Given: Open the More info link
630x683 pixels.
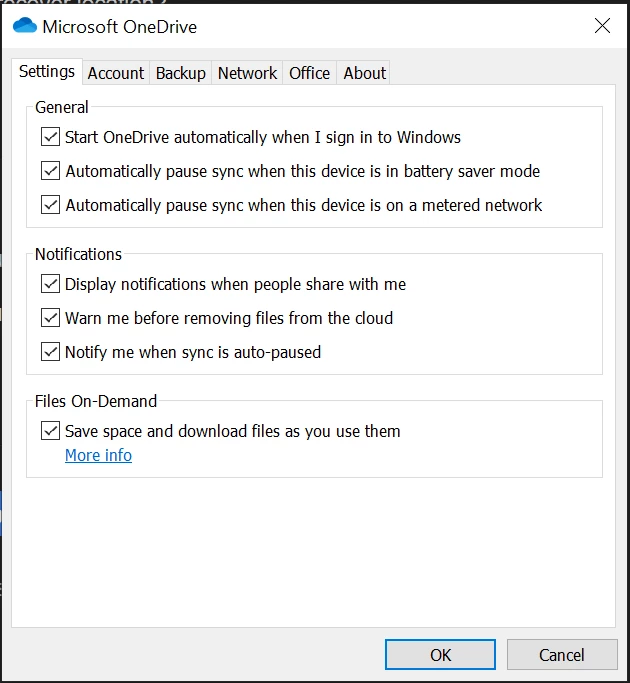Looking at the screenshot, I should coord(98,455).
